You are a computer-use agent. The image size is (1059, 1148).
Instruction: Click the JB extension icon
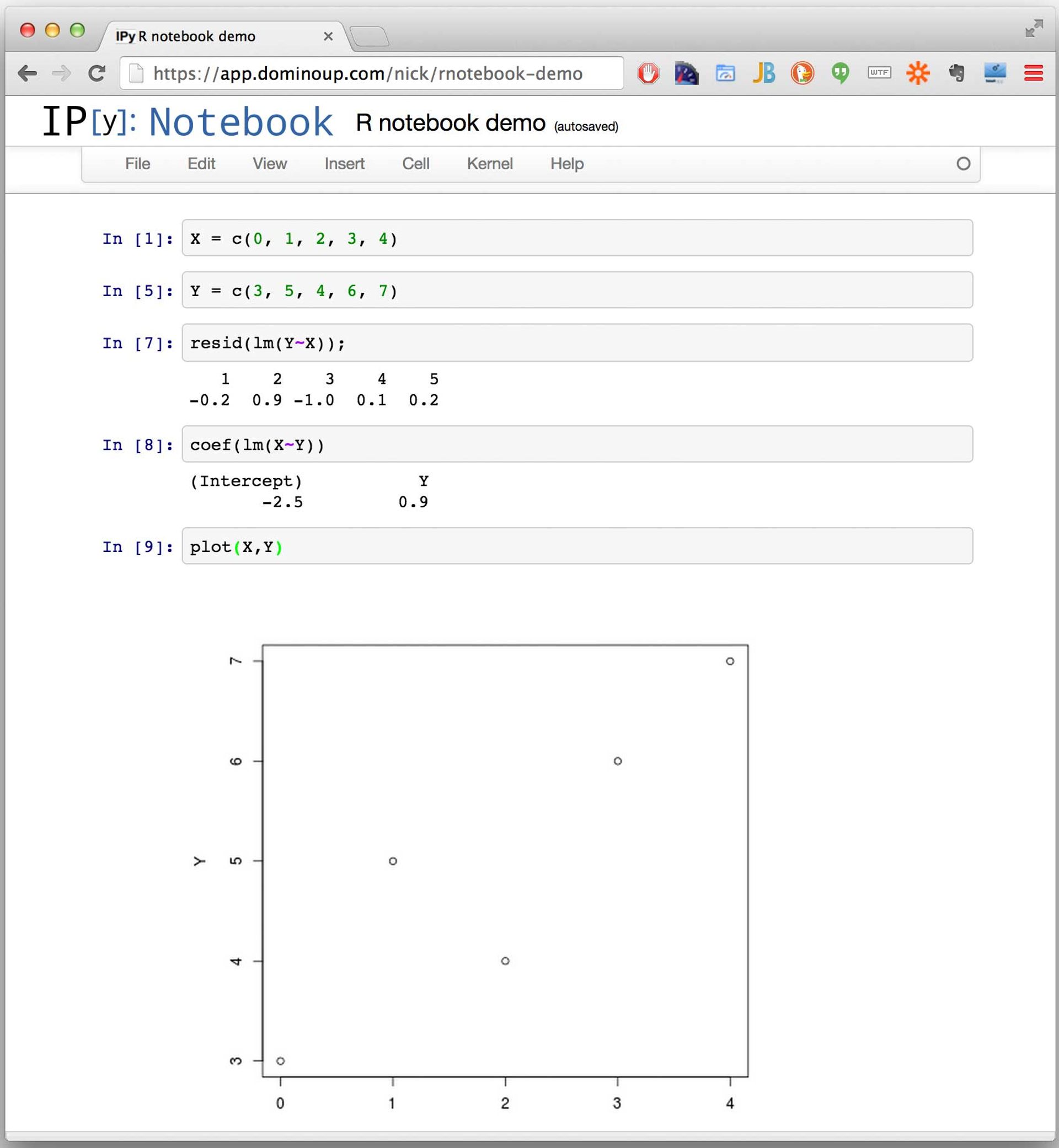pos(764,73)
